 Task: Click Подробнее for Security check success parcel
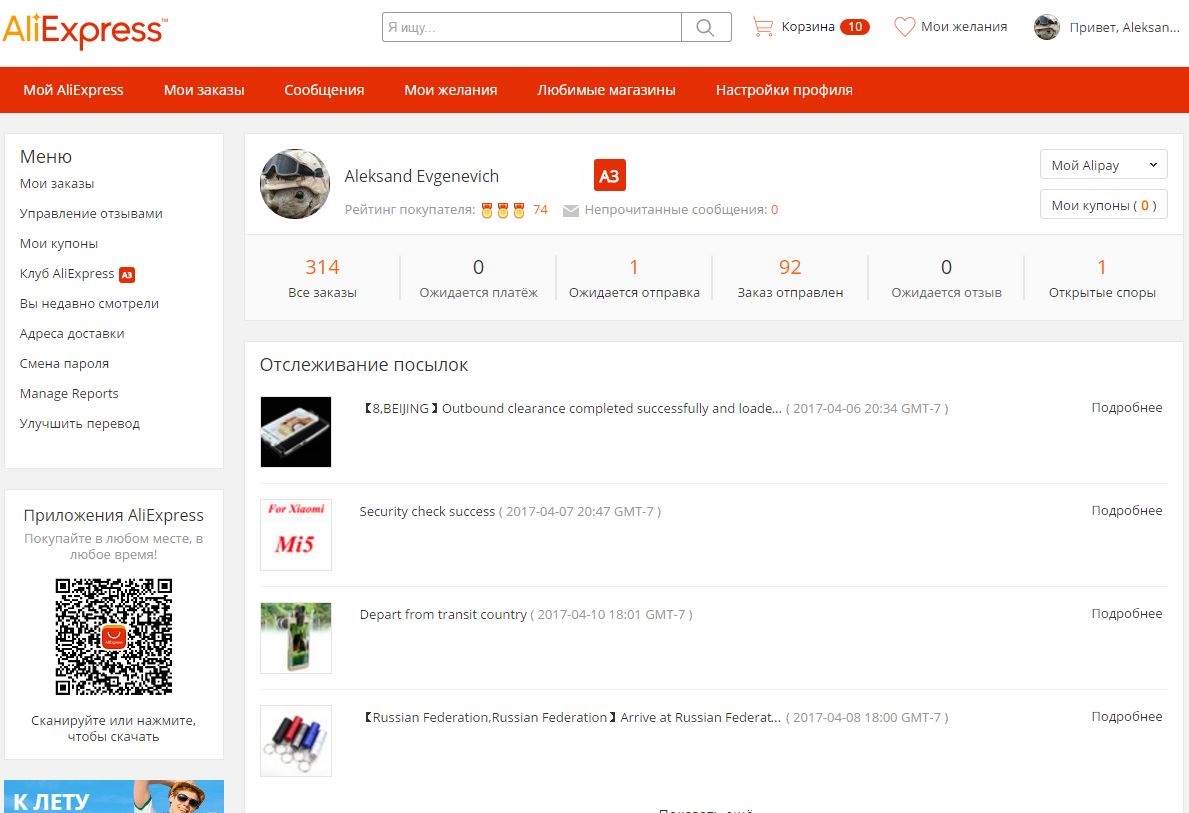click(1127, 510)
